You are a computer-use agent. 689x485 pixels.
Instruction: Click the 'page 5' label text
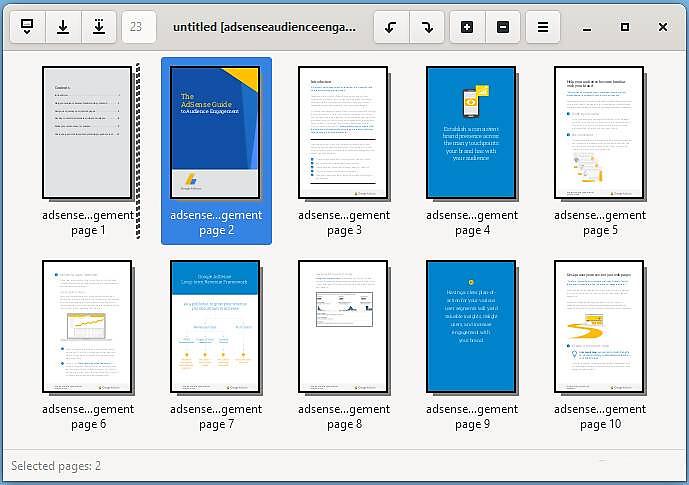pos(600,231)
